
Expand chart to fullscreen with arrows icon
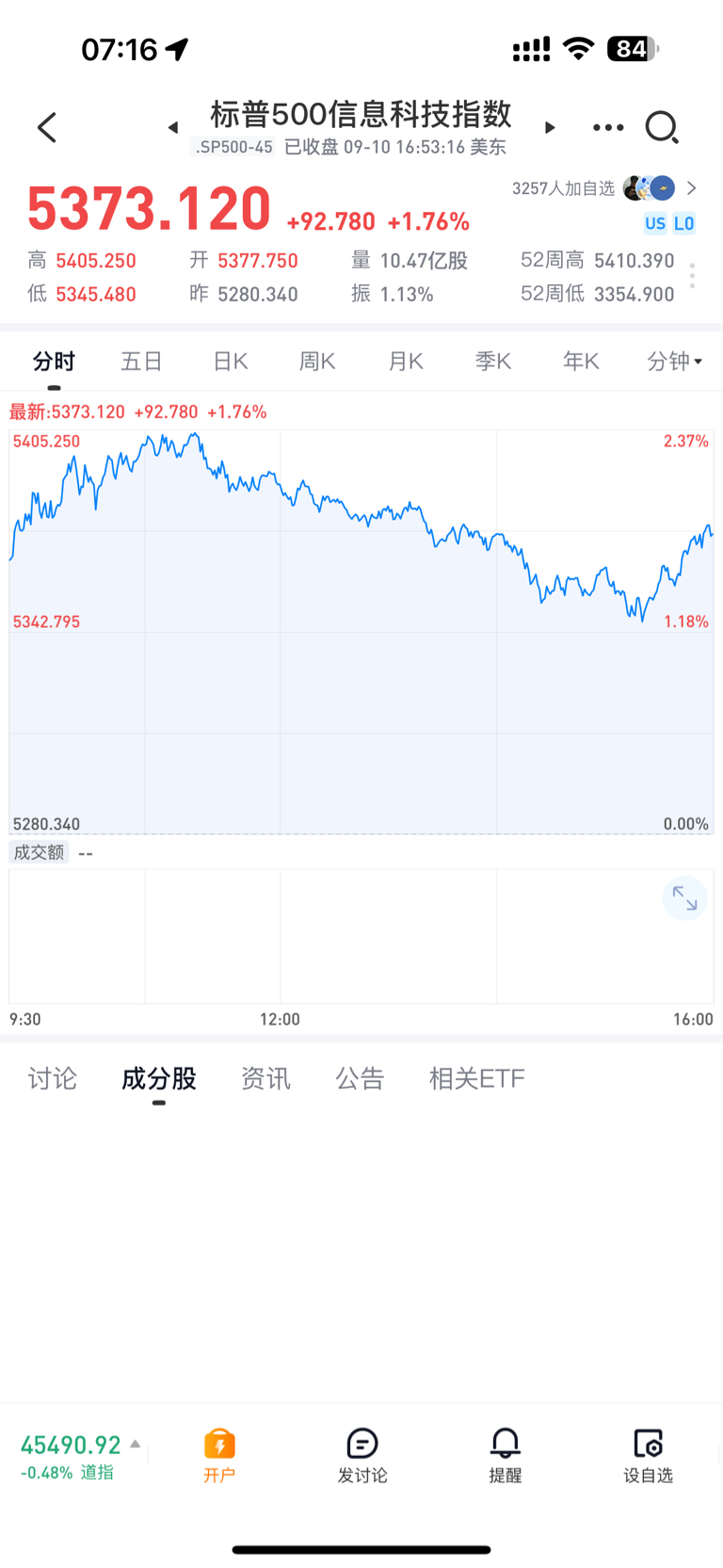(x=684, y=899)
